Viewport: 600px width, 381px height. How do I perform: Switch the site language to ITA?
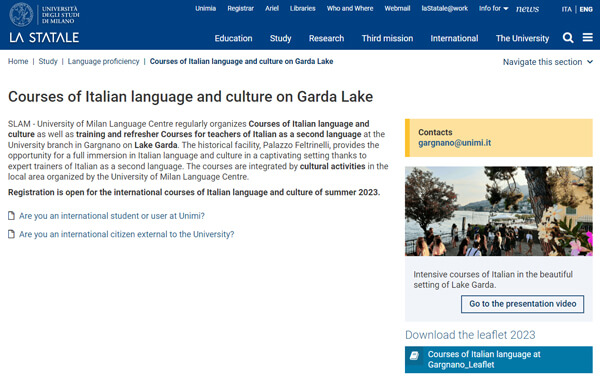(x=567, y=9)
